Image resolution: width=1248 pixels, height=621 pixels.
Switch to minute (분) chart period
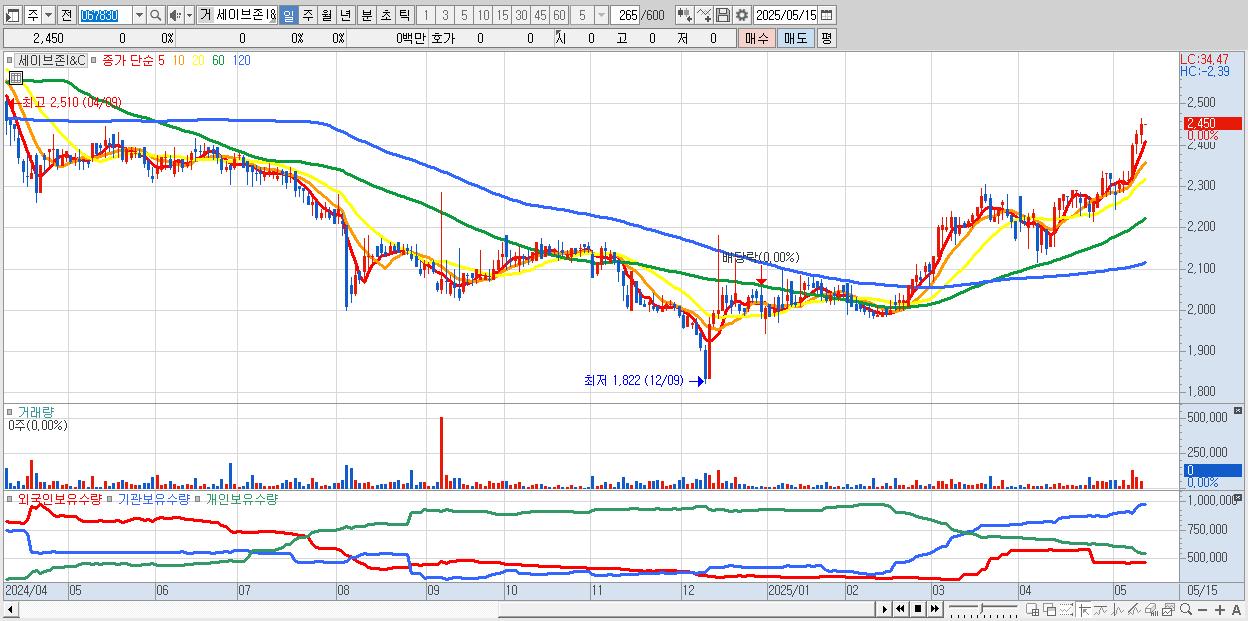click(x=366, y=15)
